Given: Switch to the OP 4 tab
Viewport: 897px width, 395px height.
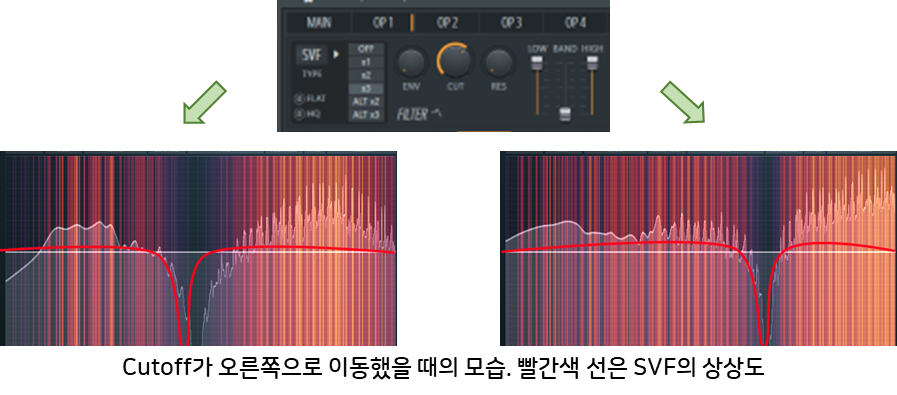Looking at the screenshot, I should click(575, 23).
